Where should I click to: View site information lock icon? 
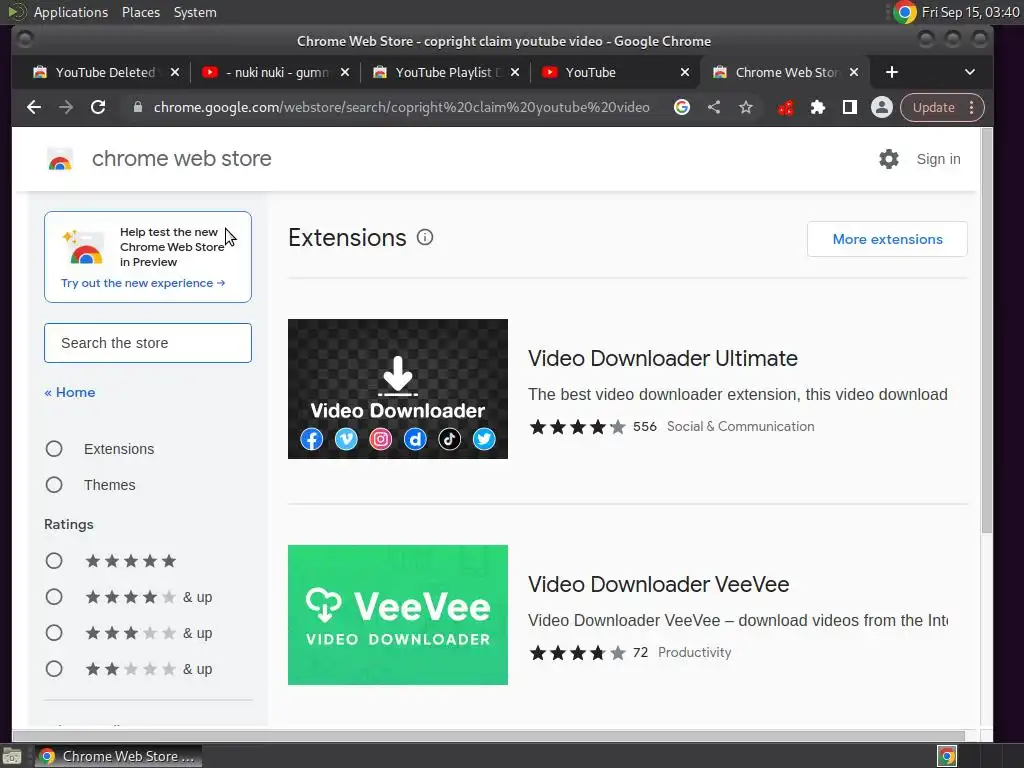point(138,107)
